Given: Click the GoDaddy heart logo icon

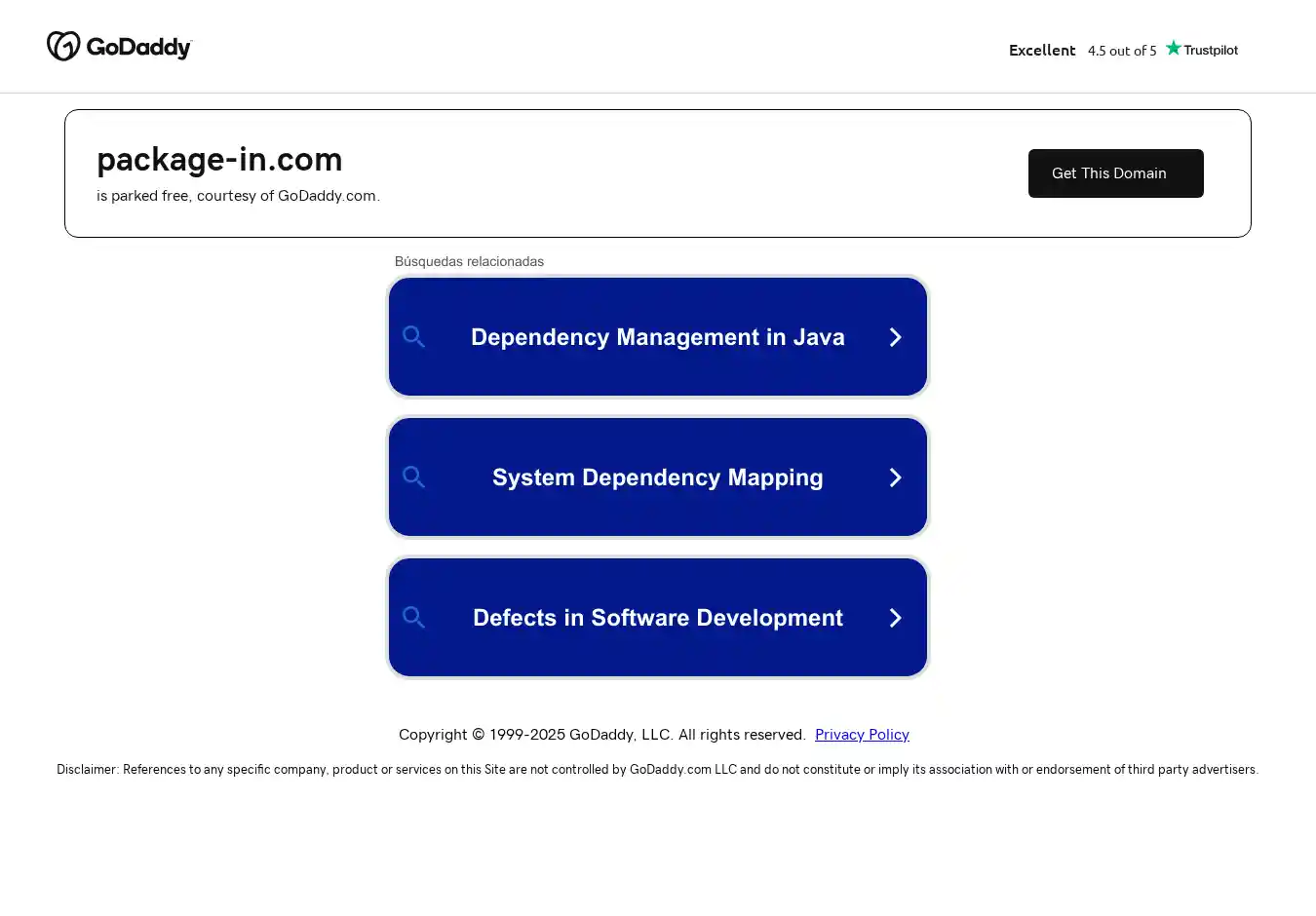Looking at the screenshot, I should tap(63, 47).
